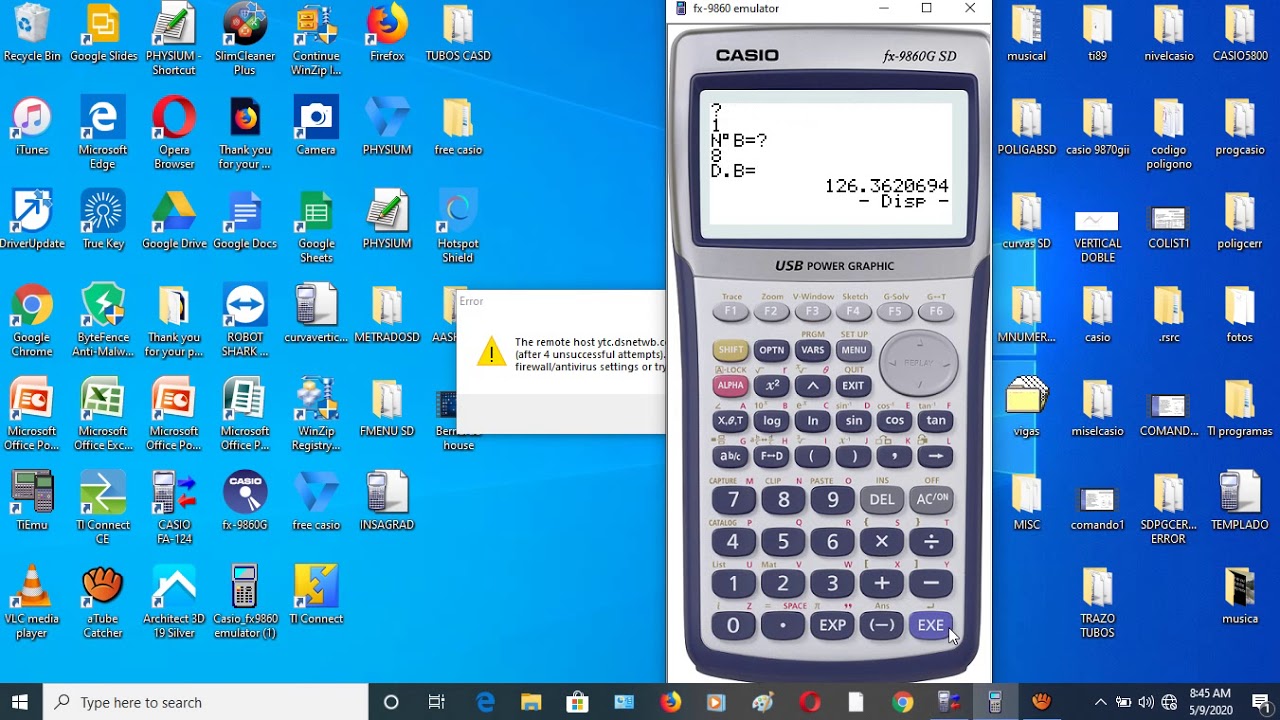Select the Architect 3D desktop icon
Image resolution: width=1280 pixels, height=720 pixels.
174,603
